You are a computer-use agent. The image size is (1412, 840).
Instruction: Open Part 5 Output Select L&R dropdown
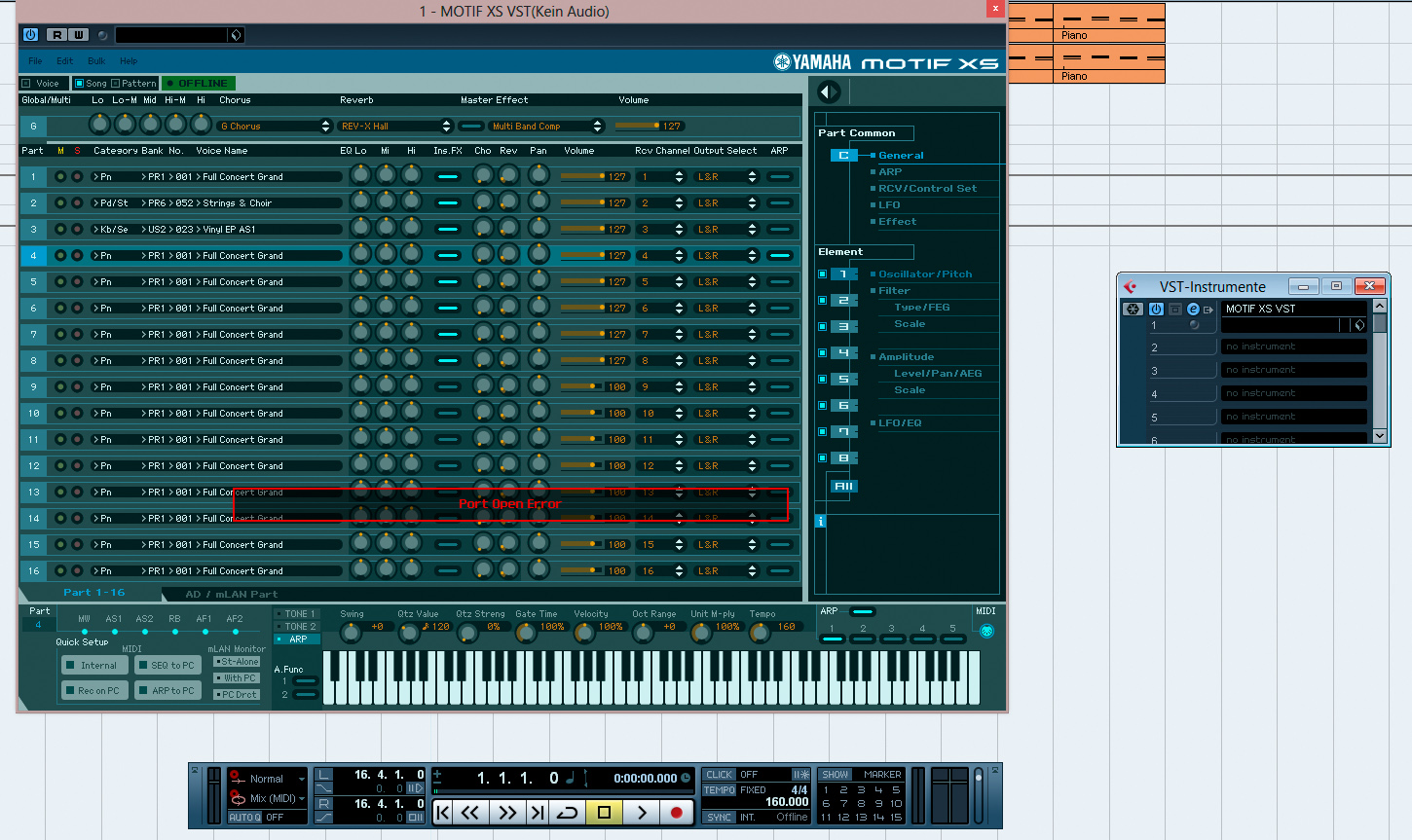[726, 281]
